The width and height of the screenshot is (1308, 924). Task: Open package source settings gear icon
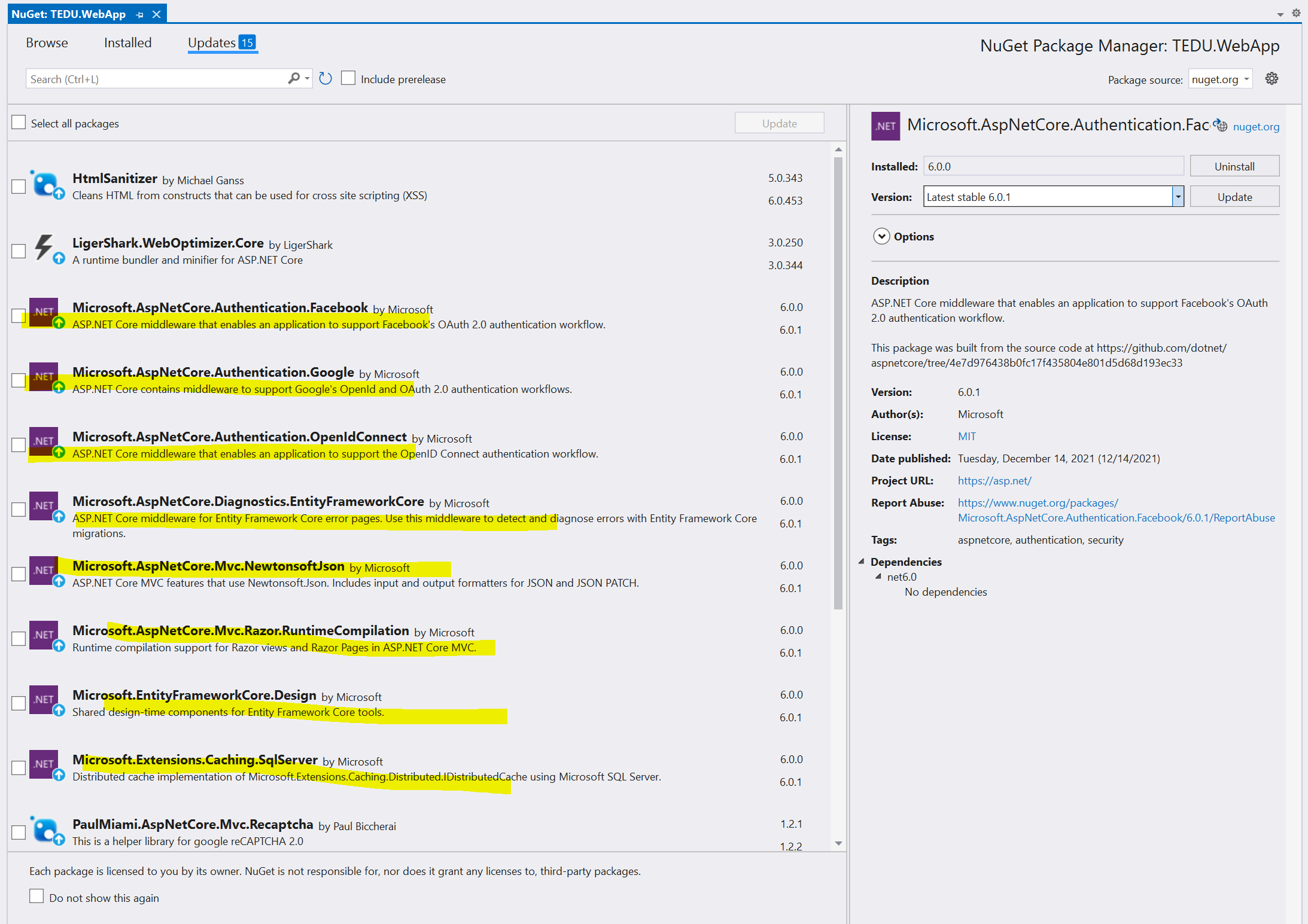click(1272, 78)
